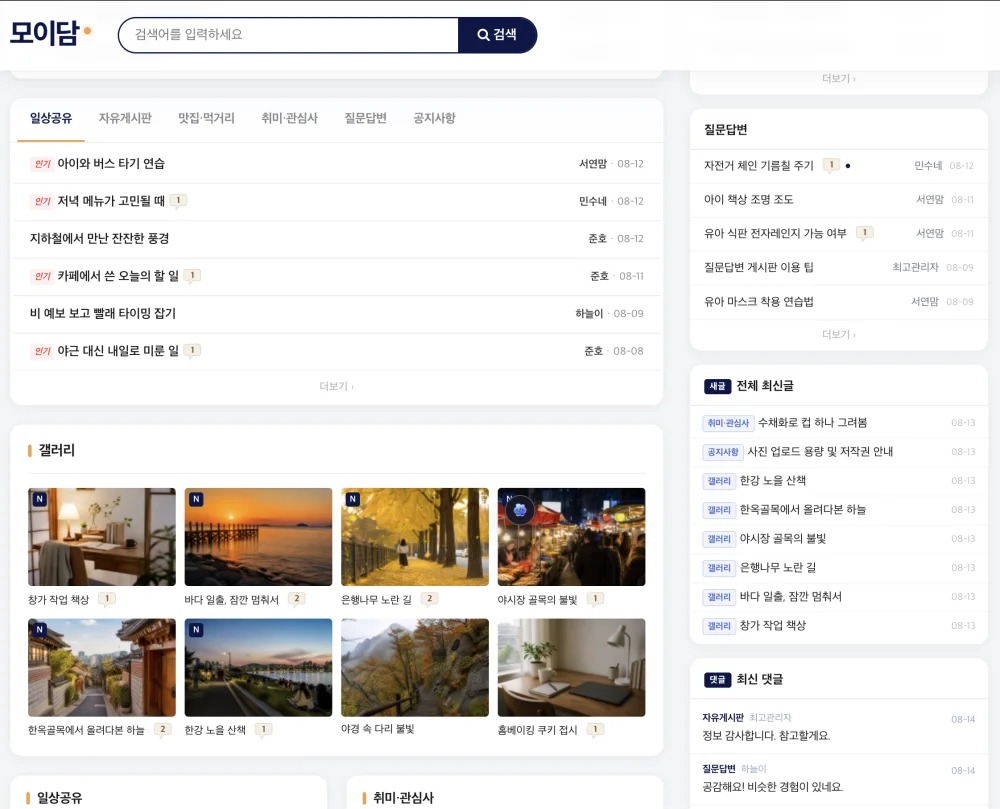Open the 한강 노을 산책 gallery photo
Viewport: 1000px width, 809px height.
258,667
